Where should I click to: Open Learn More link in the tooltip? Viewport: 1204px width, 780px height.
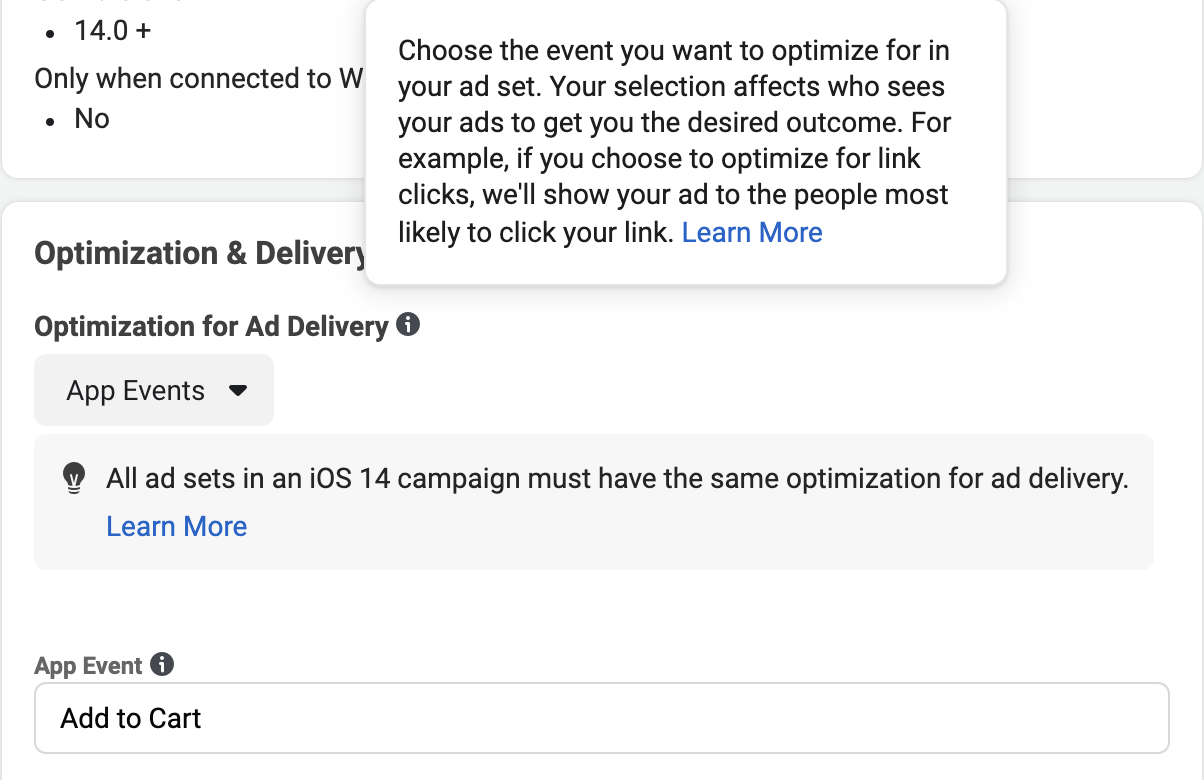pos(752,232)
